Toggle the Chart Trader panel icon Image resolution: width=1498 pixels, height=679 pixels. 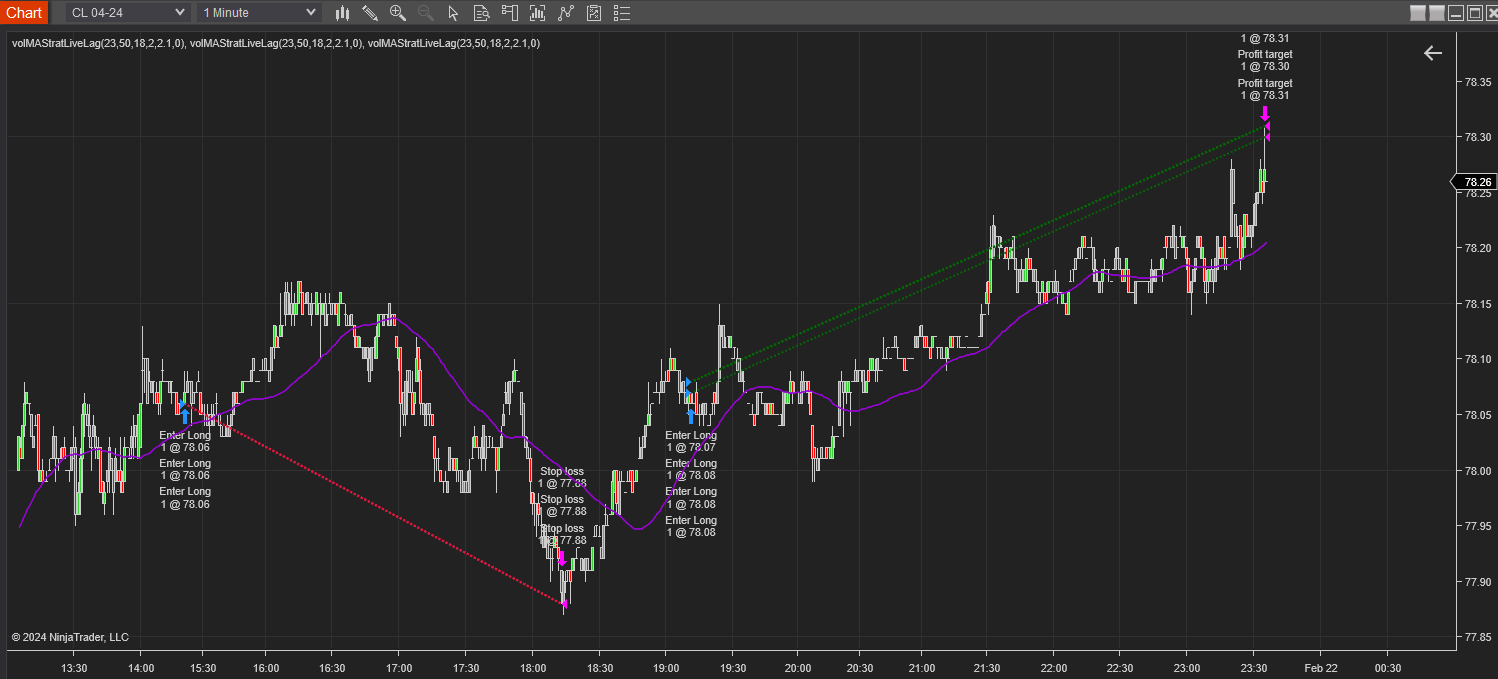click(x=510, y=13)
